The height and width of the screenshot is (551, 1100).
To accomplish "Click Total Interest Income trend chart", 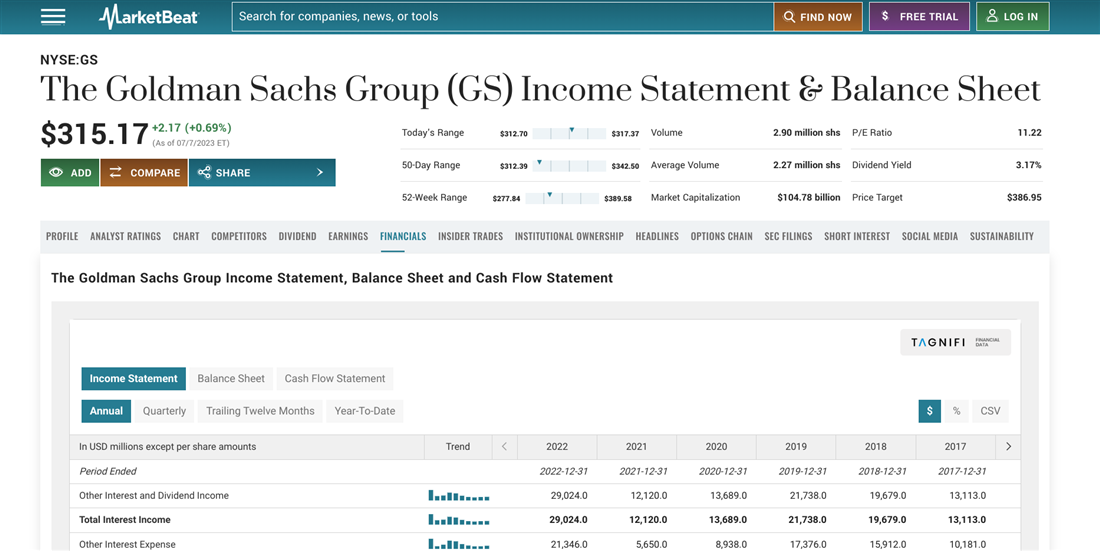I will 458,520.
